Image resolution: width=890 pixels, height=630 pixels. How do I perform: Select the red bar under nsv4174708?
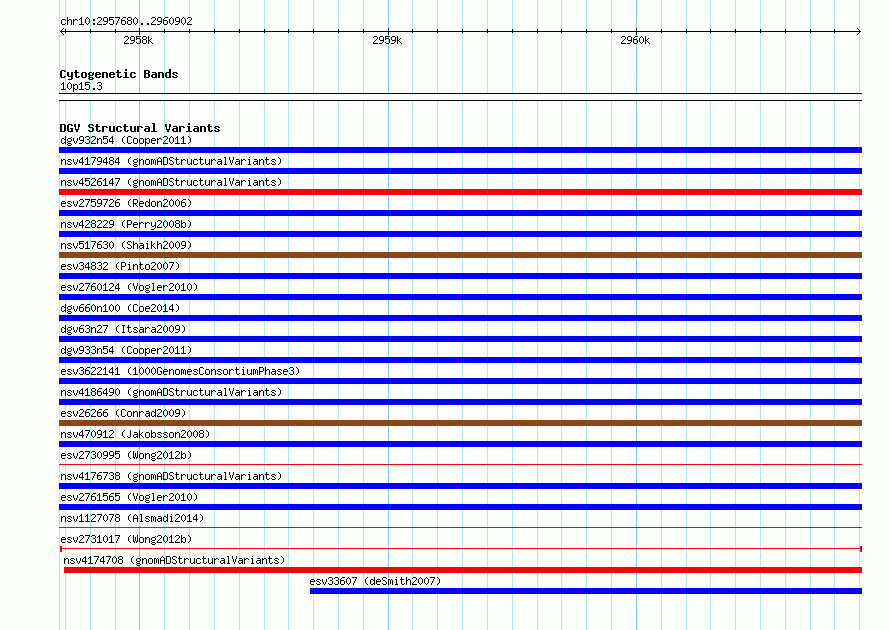coord(463,570)
